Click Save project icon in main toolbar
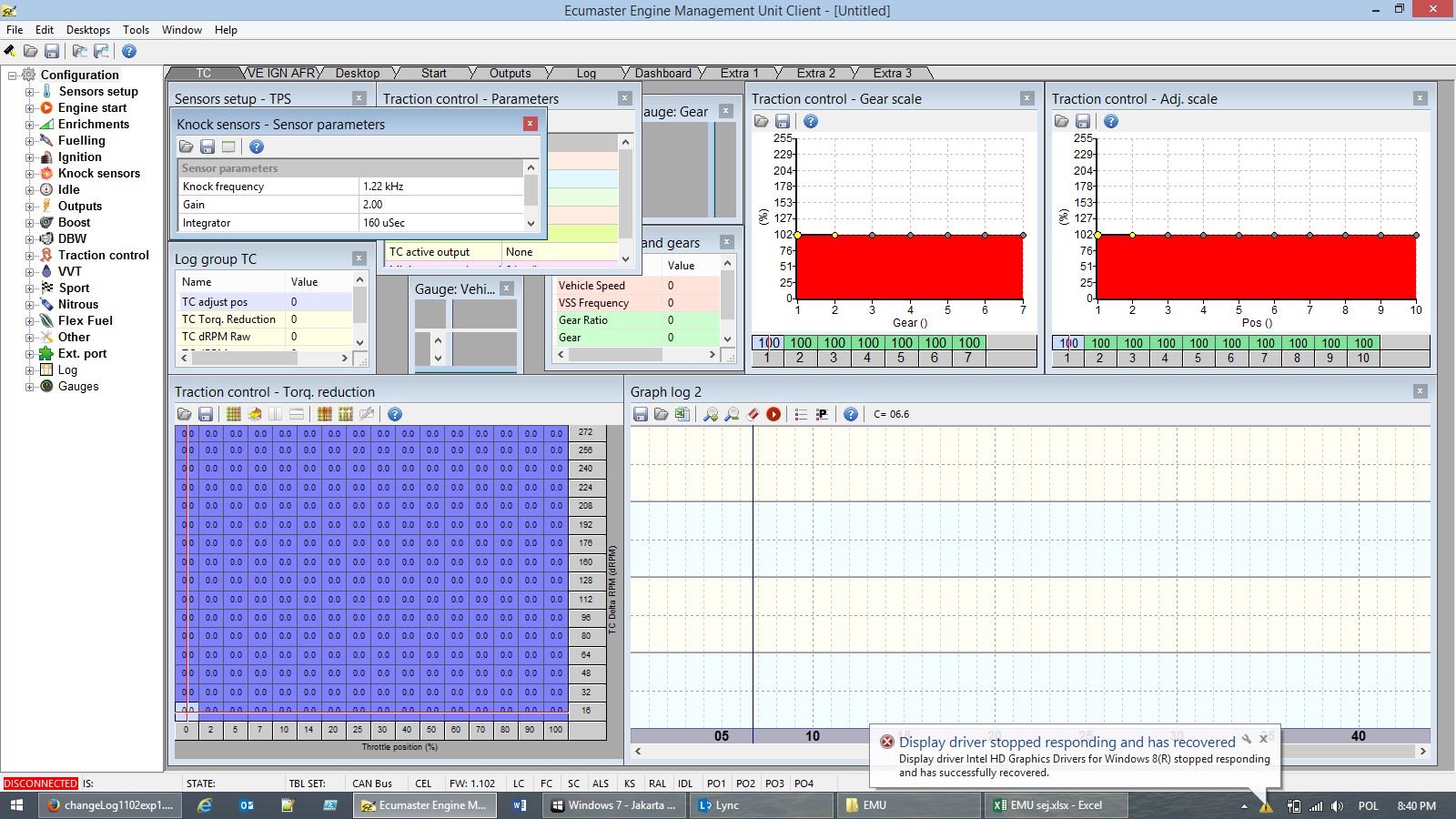Image resolution: width=1456 pixels, height=819 pixels. [52, 52]
